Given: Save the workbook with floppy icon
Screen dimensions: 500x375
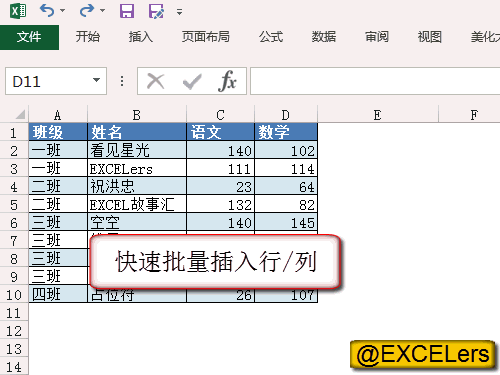Looking at the screenshot, I should pos(127,11).
